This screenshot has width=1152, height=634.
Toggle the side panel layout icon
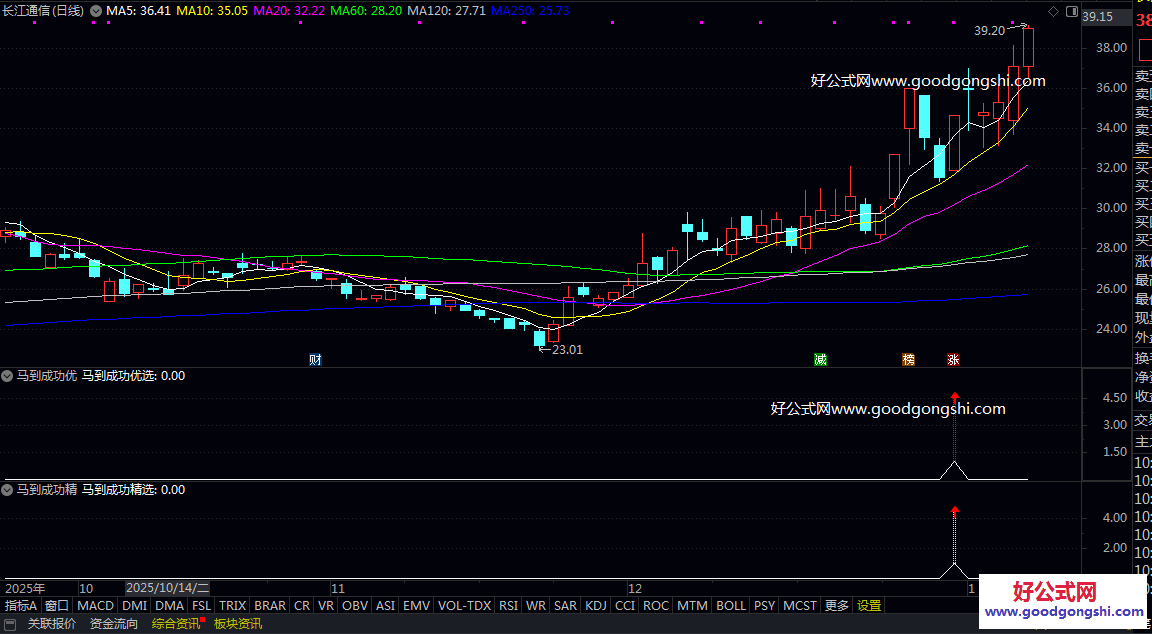(x=1071, y=11)
